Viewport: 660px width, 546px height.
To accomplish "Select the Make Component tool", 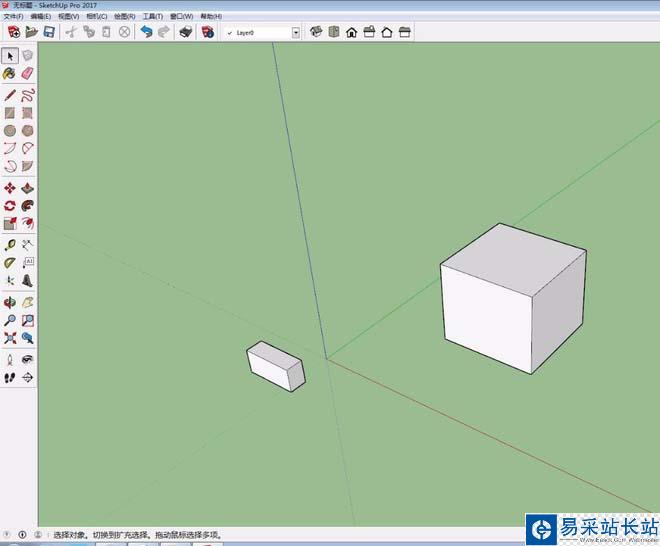I will 27,56.
